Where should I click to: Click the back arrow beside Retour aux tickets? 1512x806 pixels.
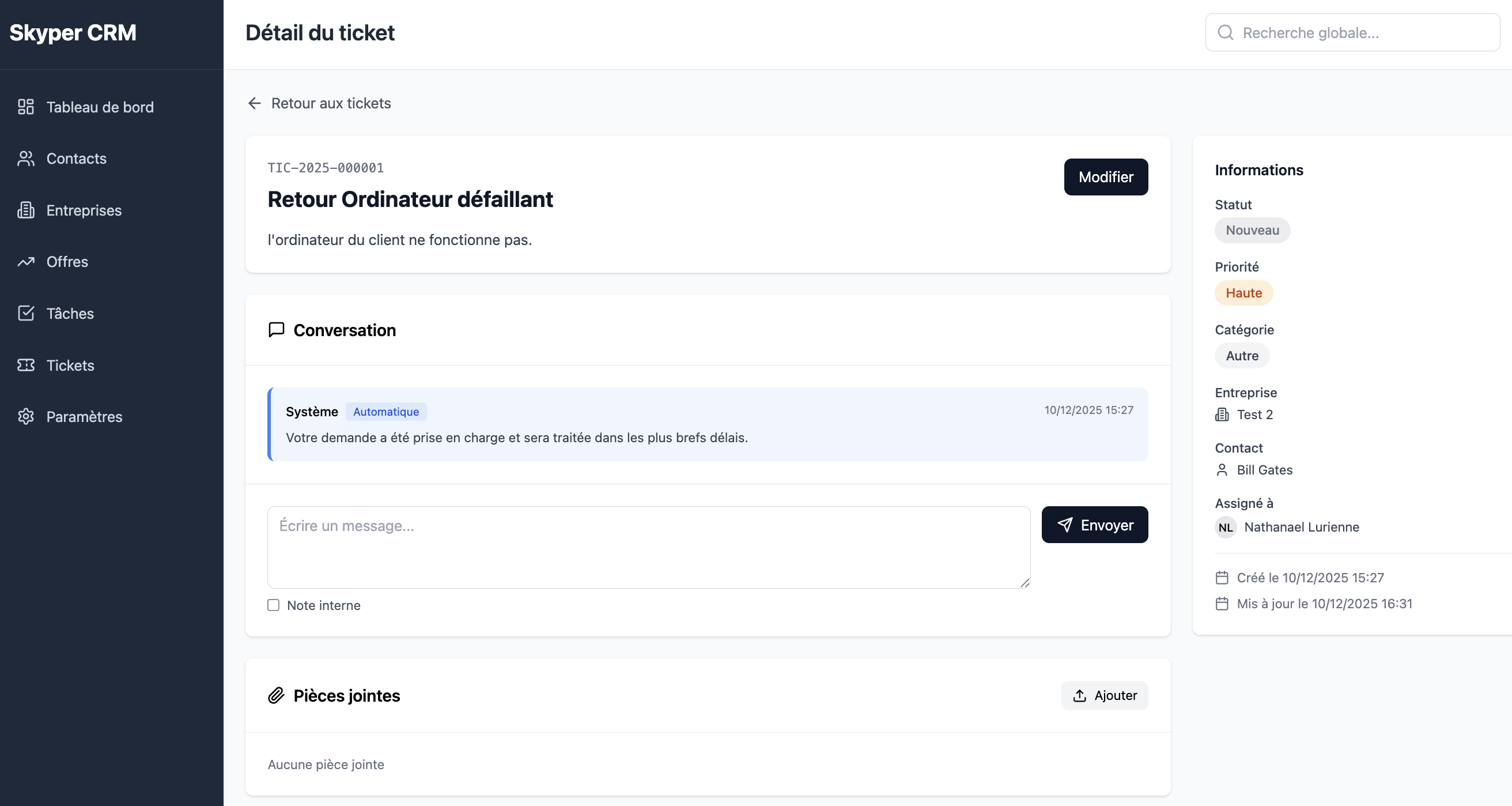[254, 103]
